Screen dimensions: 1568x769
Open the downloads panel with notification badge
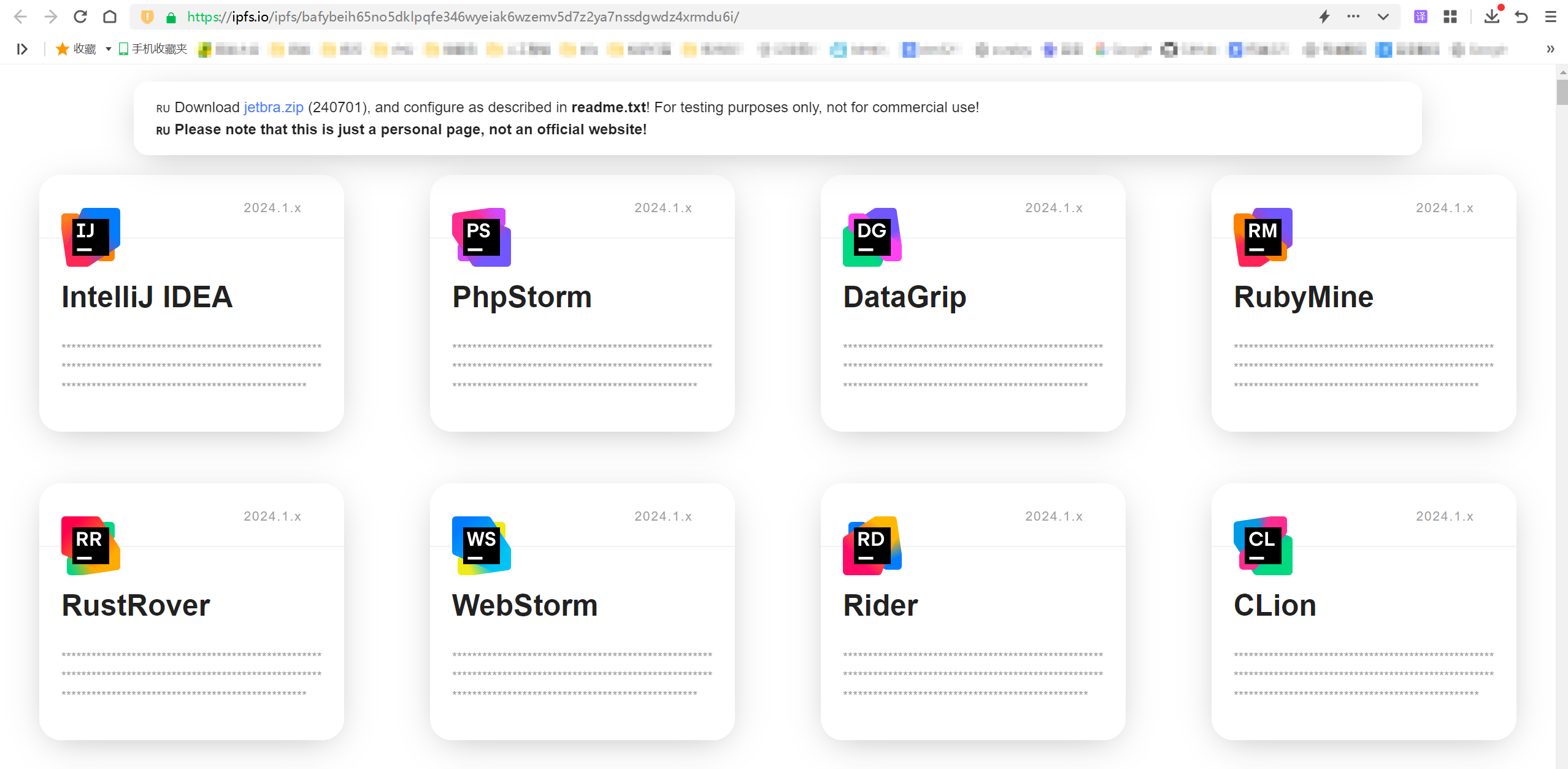pos(1493,17)
